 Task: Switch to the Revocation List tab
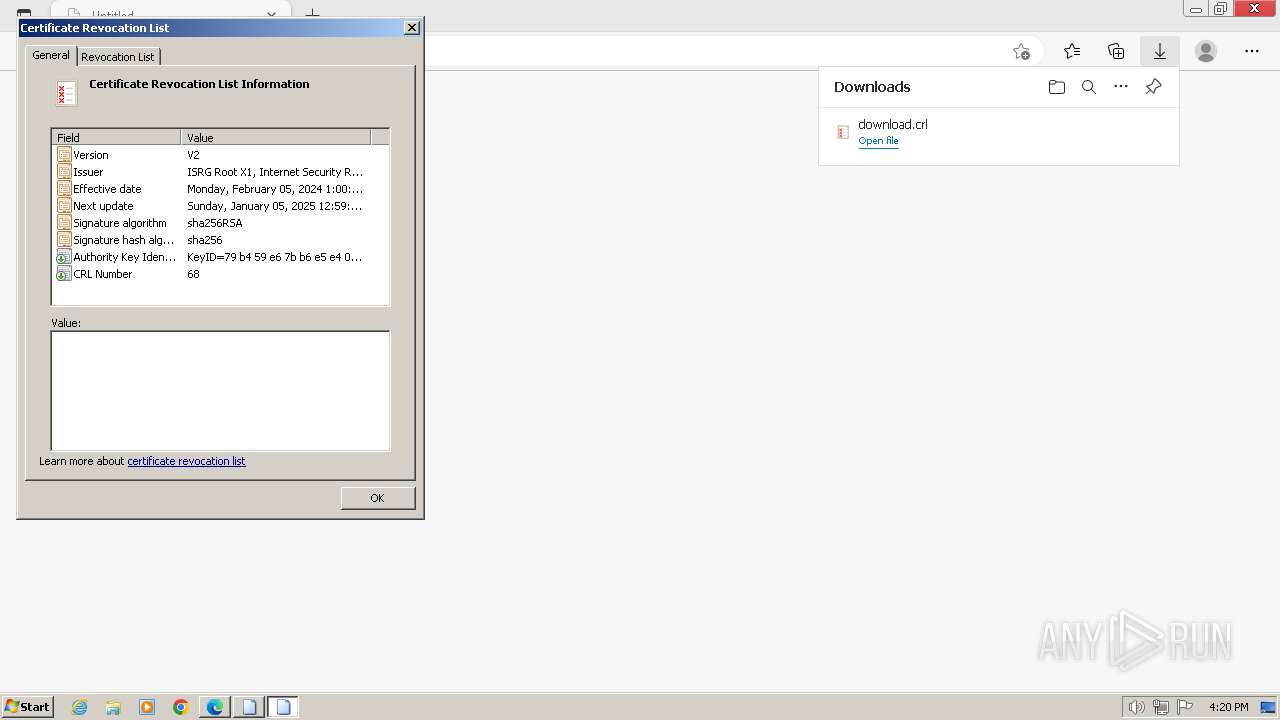(118, 57)
